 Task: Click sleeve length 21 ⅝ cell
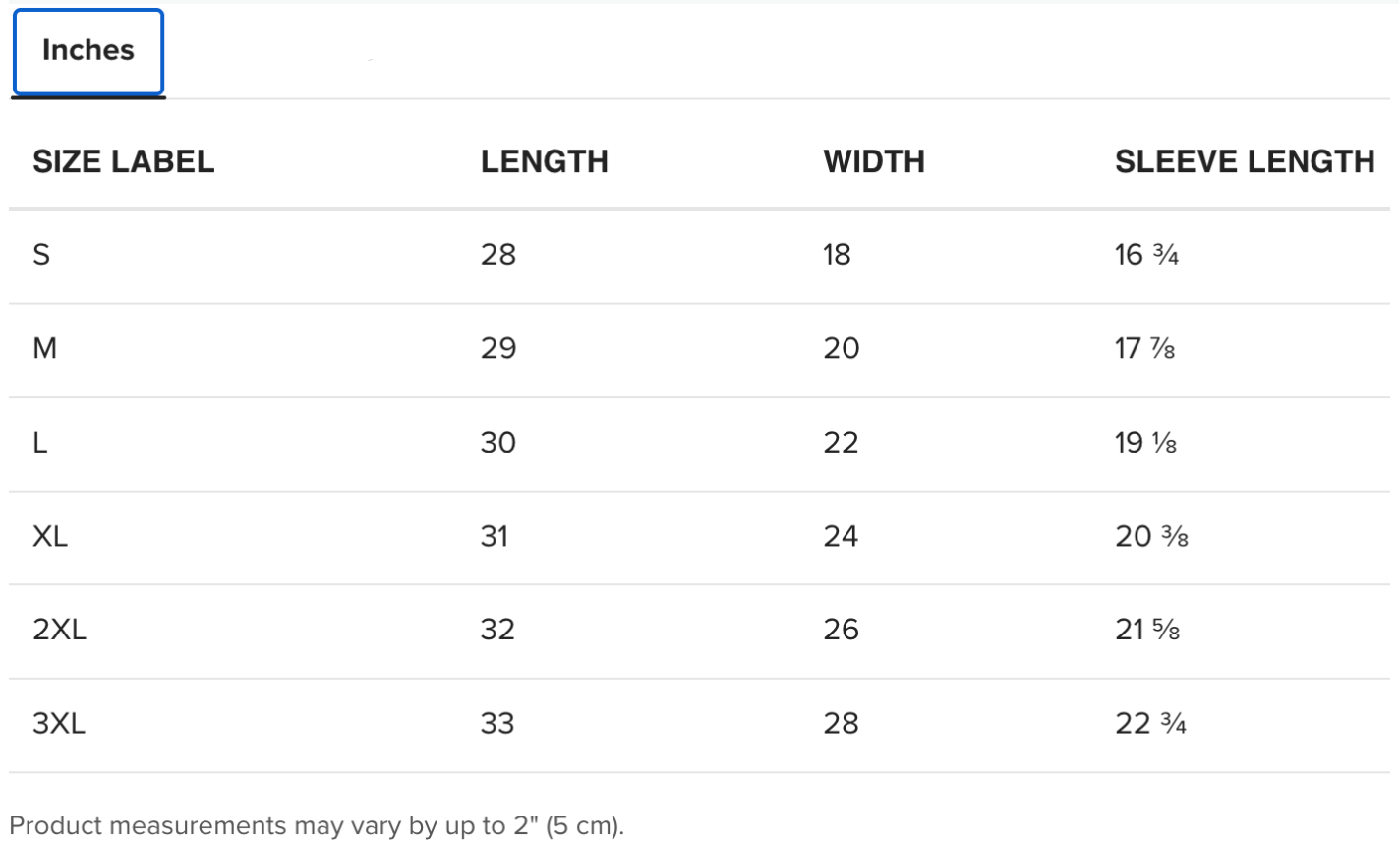pos(1147,630)
